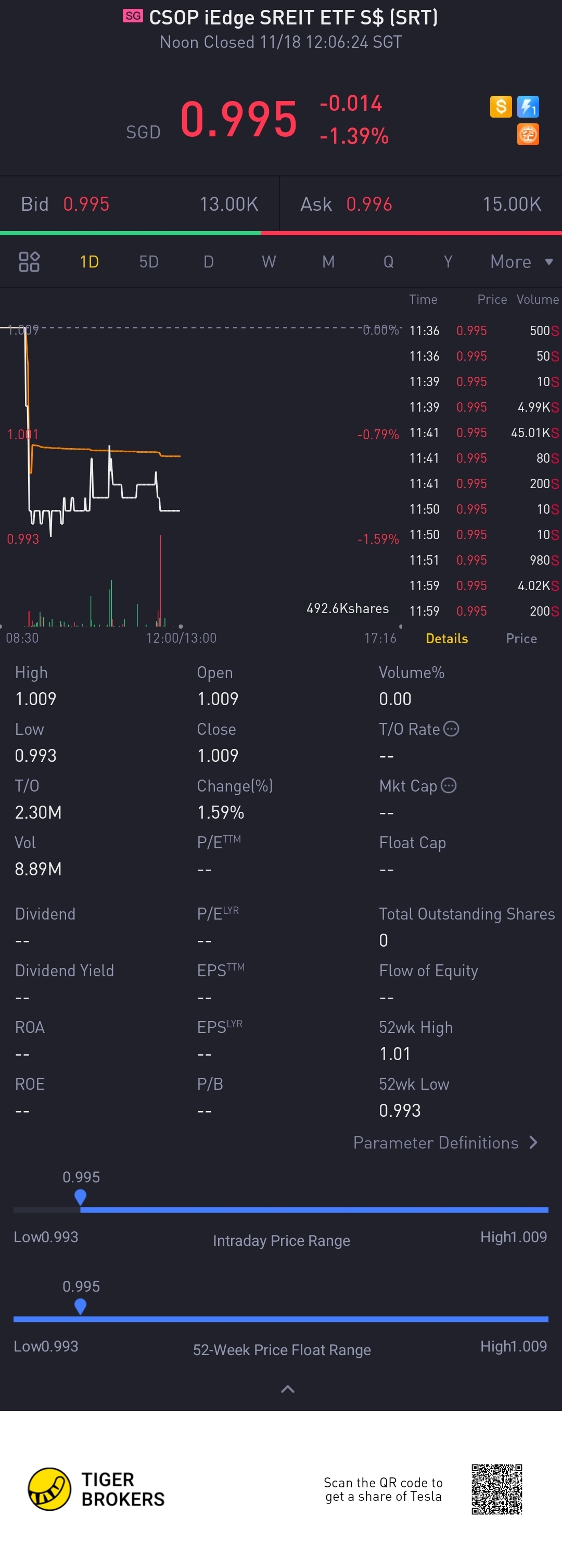Collapse details with the up chevron
This screenshot has width=562, height=1568.
tap(287, 1388)
